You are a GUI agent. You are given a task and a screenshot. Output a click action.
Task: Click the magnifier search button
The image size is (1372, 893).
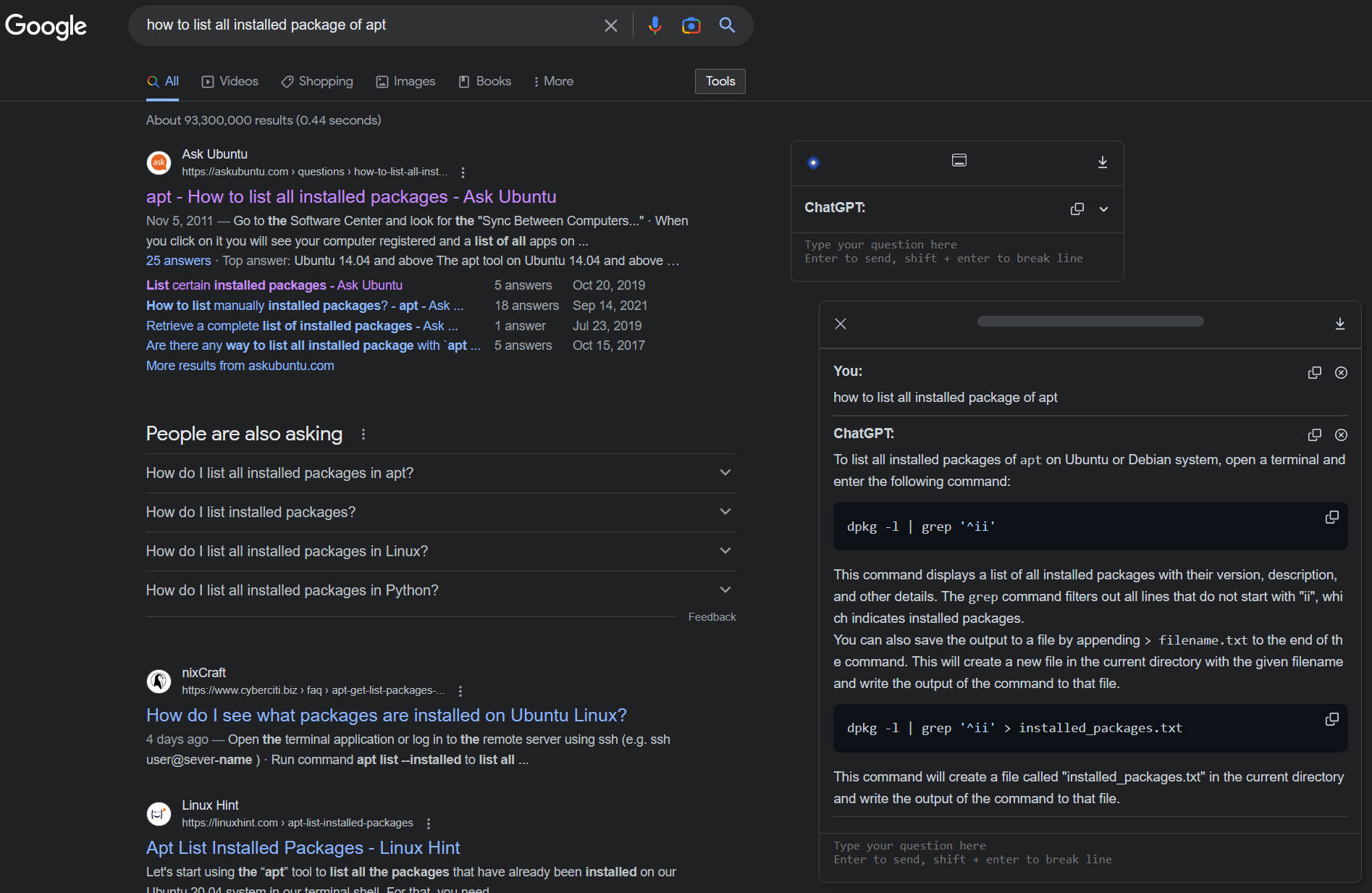(727, 25)
